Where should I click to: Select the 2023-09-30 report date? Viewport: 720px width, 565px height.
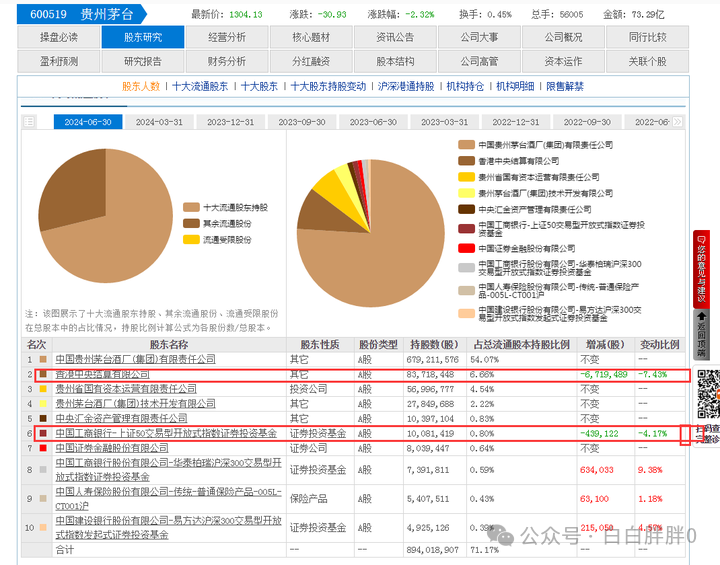click(x=302, y=122)
